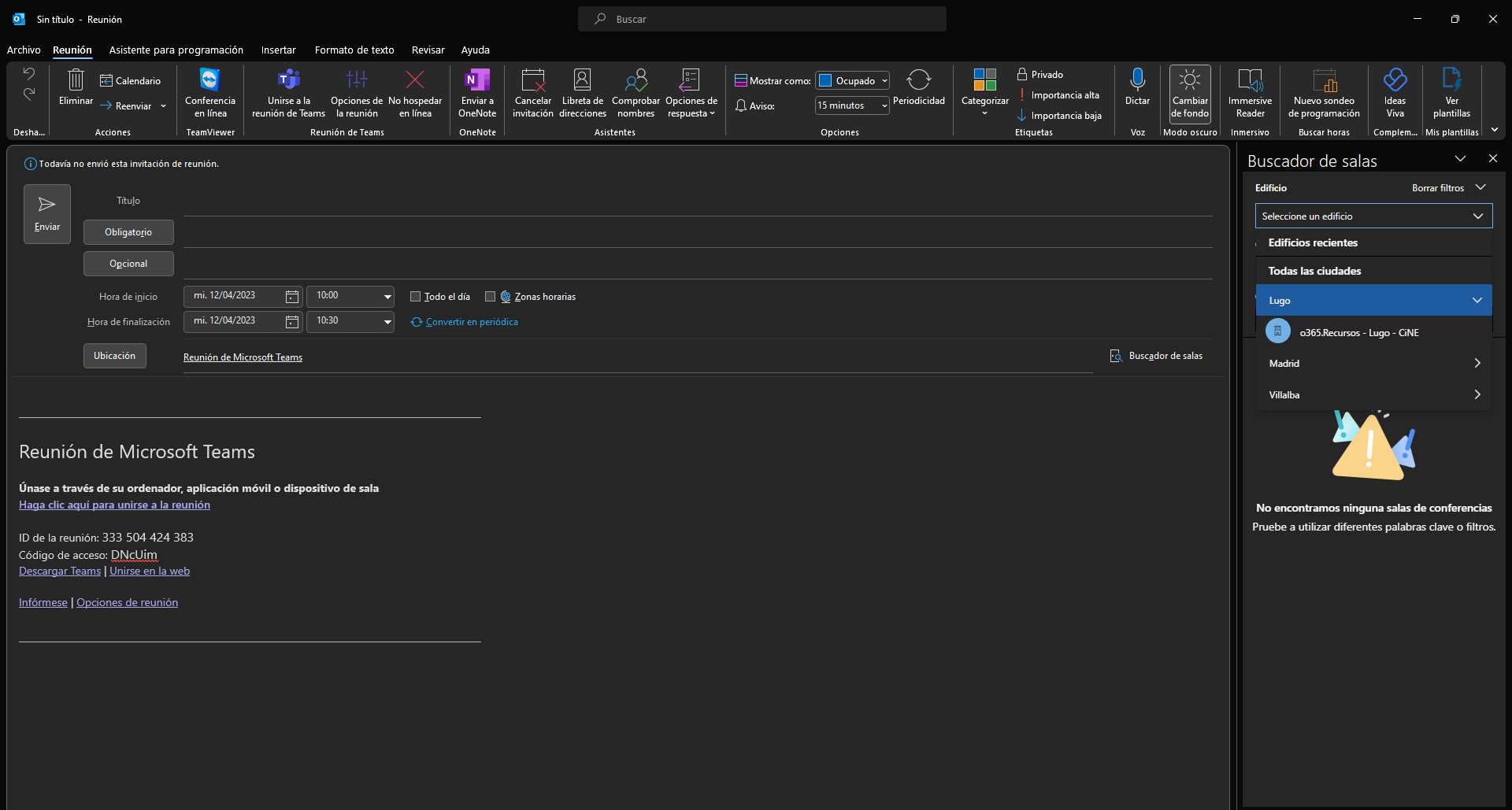Click Enviar a OneNote
The height and width of the screenshot is (810, 1512).
click(477, 93)
